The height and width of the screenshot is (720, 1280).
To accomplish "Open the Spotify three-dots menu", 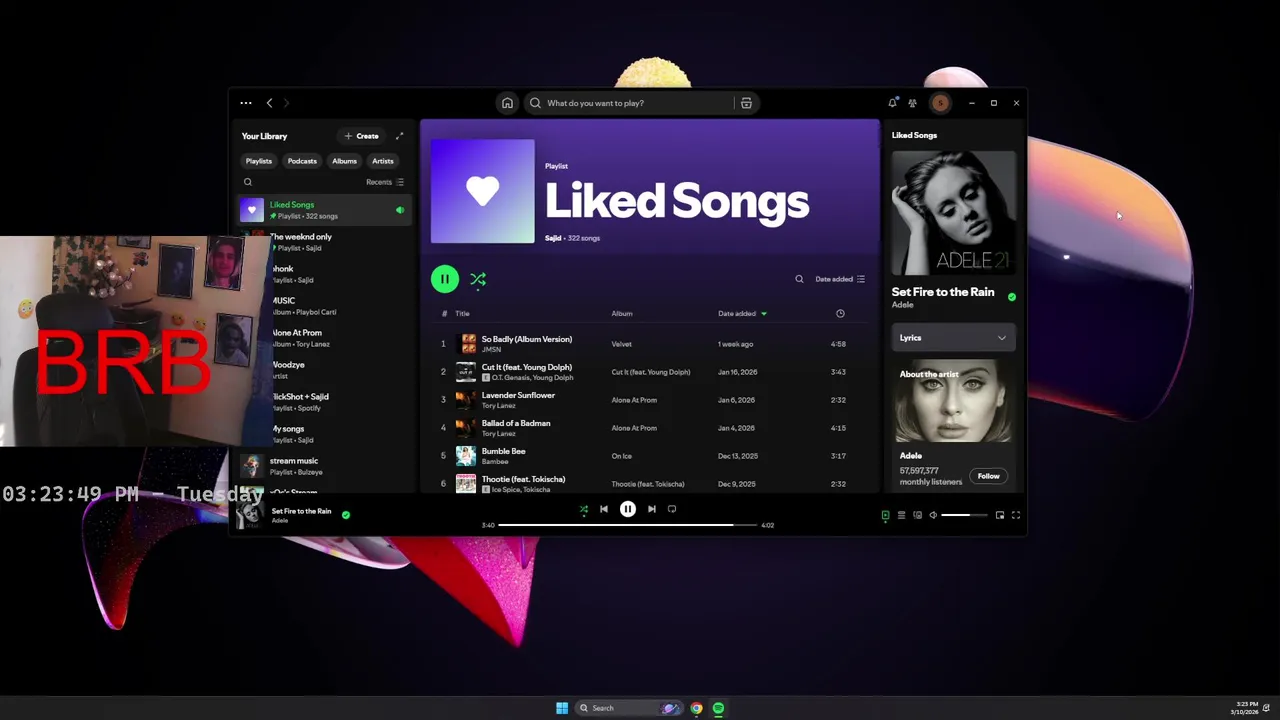I will tap(245, 103).
